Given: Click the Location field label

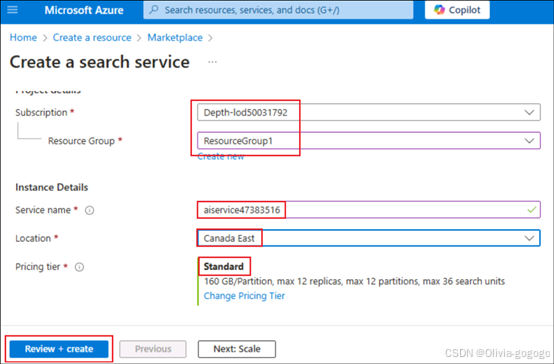Looking at the screenshot, I should point(33,239).
